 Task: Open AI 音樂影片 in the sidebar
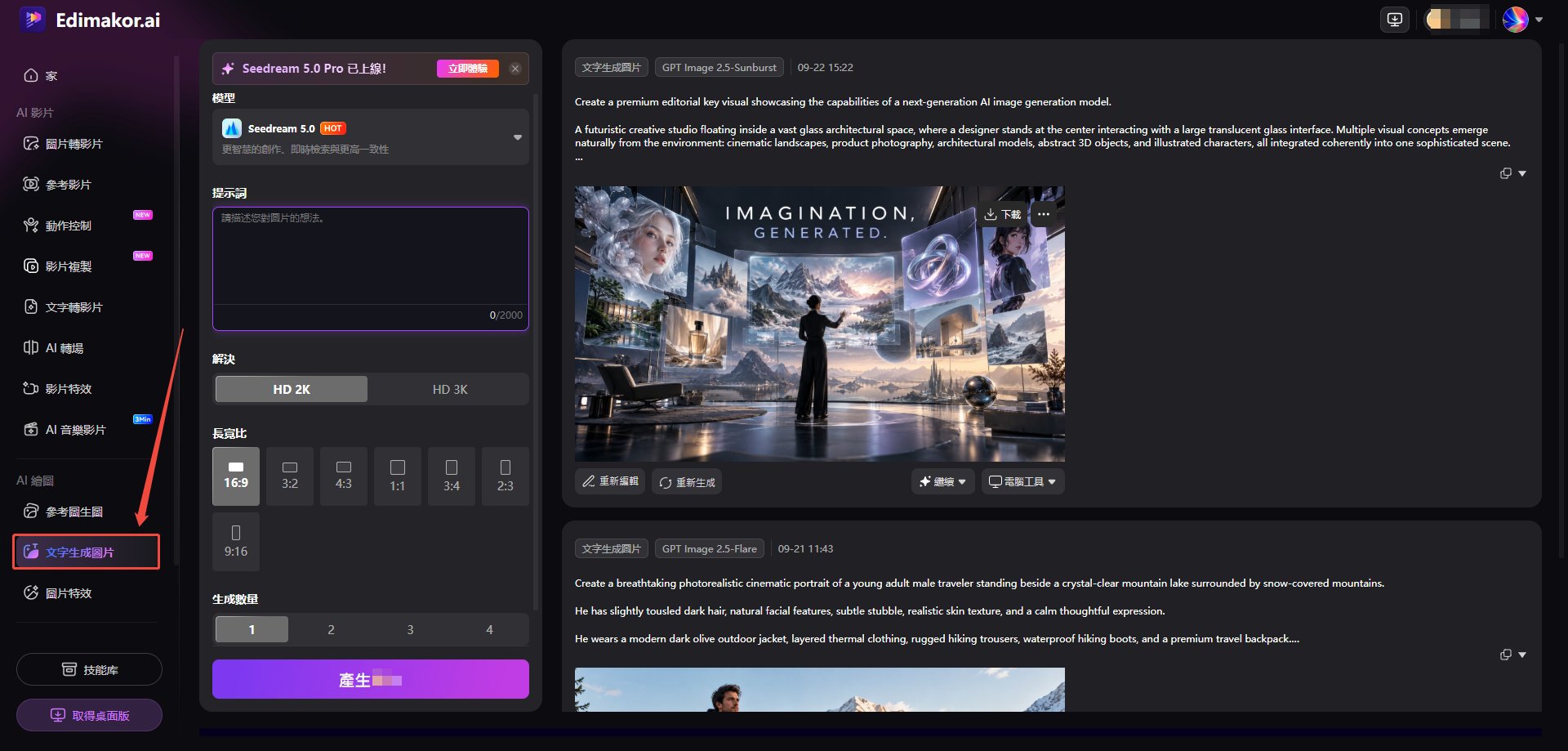pyautogui.click(x=75, y=430)
